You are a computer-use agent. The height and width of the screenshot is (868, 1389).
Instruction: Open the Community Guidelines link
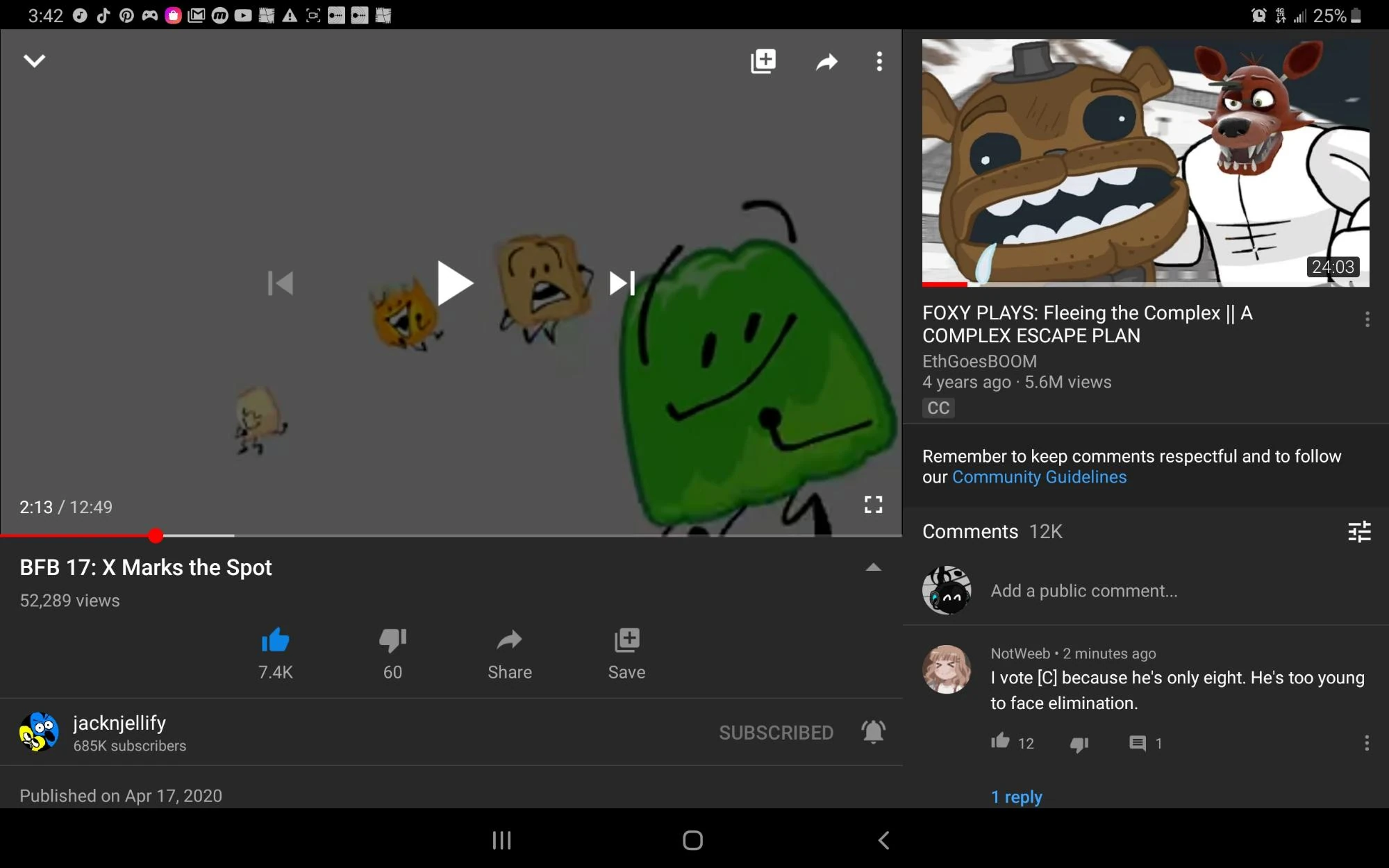tap(1040, 477)
